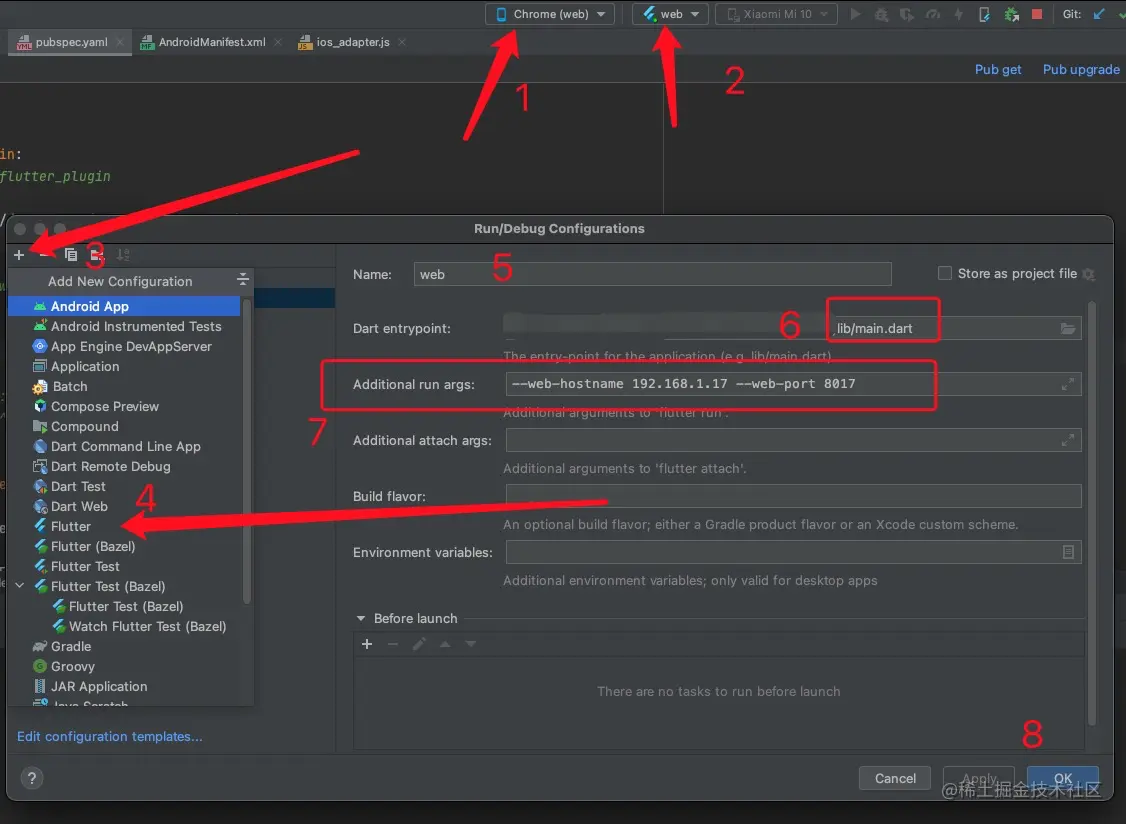
Task: Select Dart Web configuration type
Action: pos(124,506)
